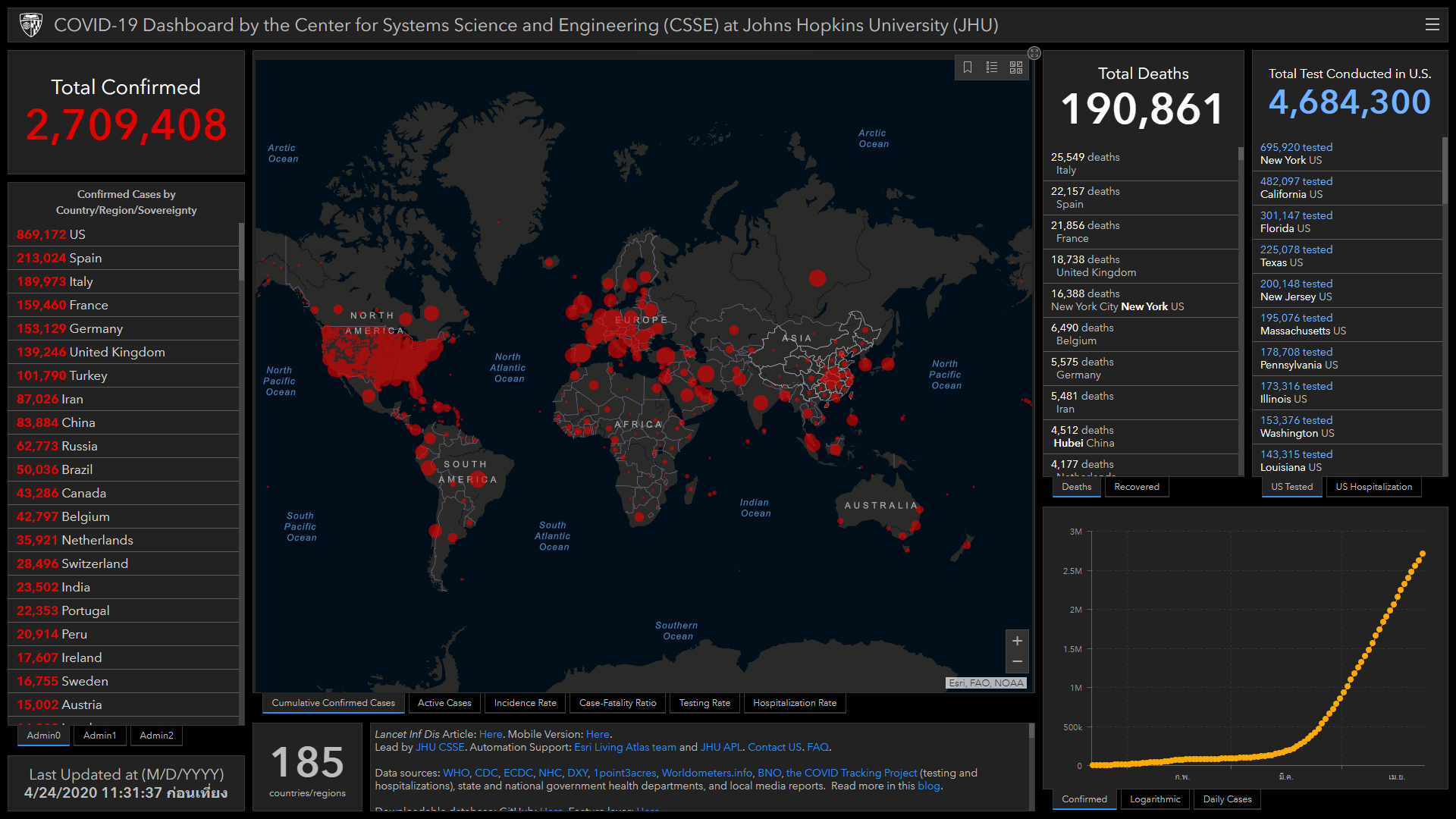Open the Incidence Rate tab
The width and height of the screenshot is (1456, 819).
point(525,703)
